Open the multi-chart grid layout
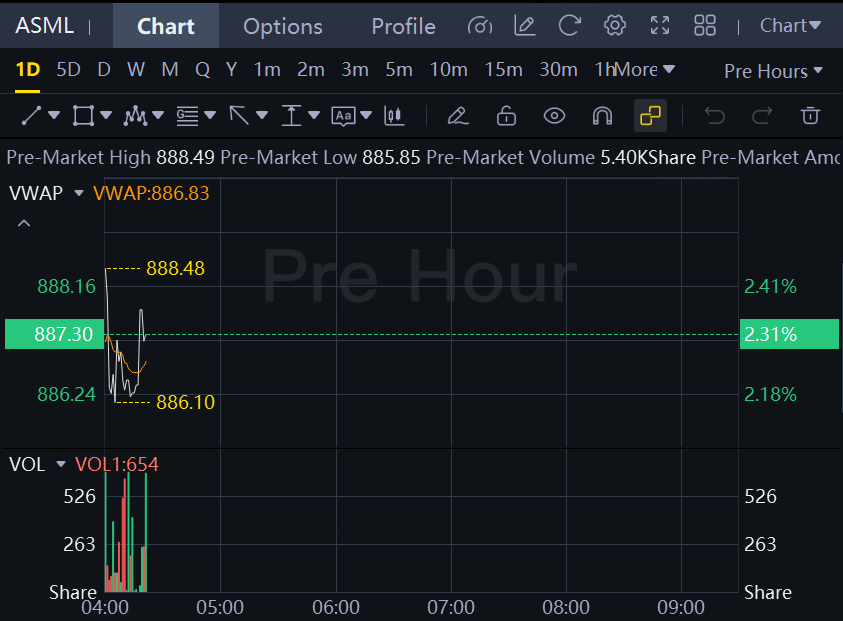Viewport: 843px width, 621px height. tap(704, 25)
